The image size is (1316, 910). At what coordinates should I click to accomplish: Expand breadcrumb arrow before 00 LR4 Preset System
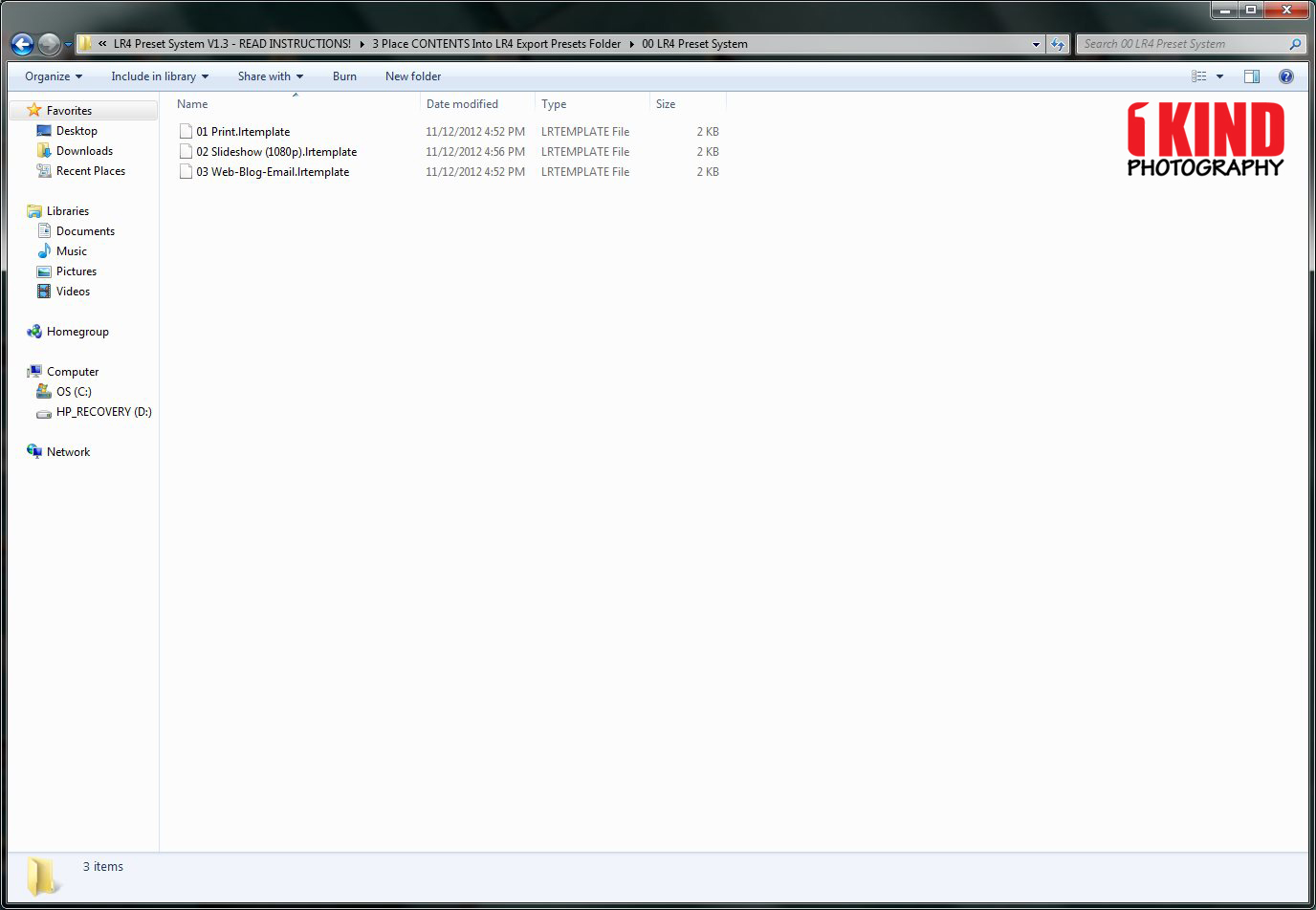tap(631, 44)
